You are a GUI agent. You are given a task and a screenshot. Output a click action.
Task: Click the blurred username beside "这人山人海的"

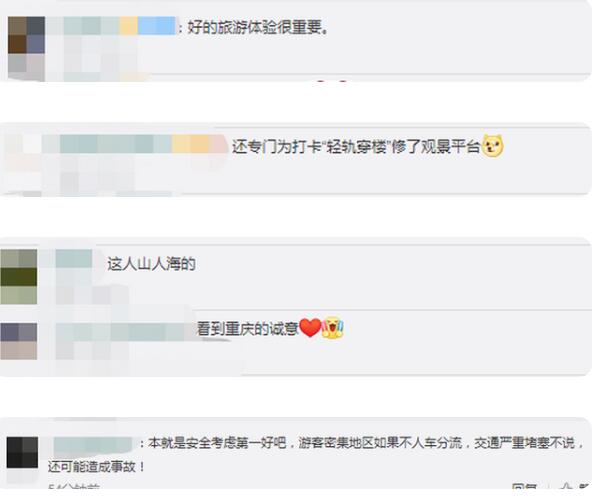74,259
